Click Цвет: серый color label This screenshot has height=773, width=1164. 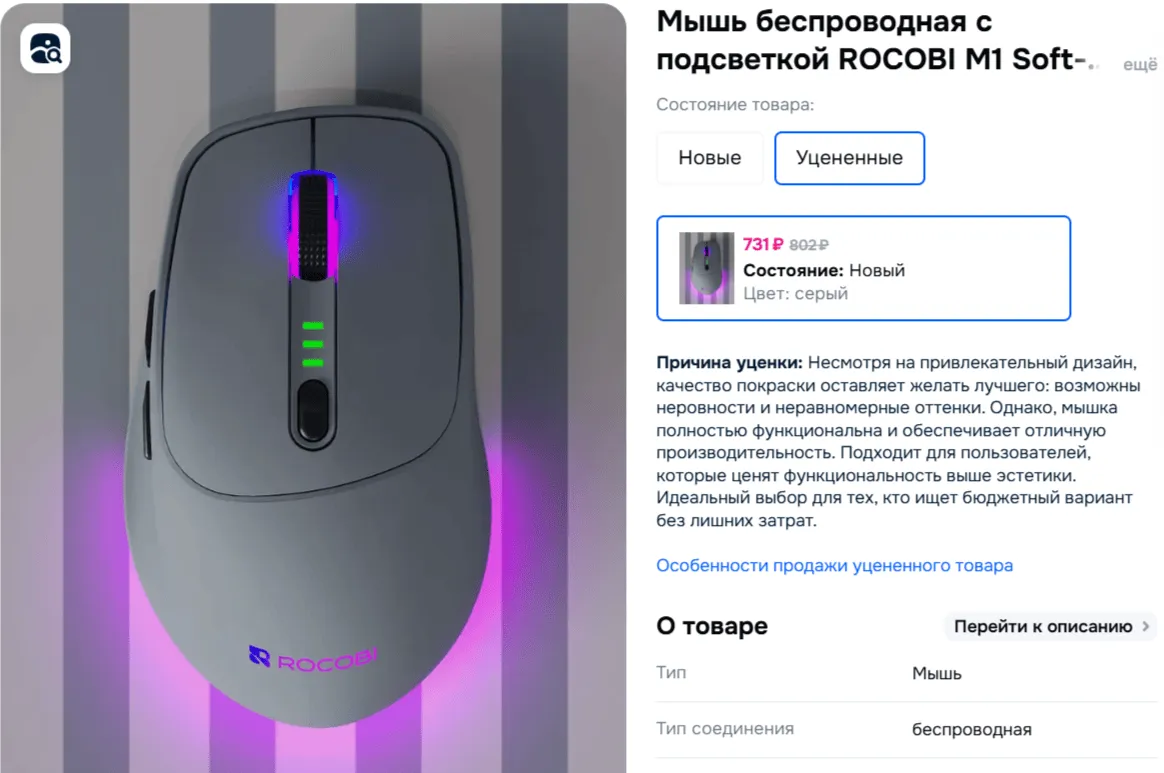coord(795,293)
